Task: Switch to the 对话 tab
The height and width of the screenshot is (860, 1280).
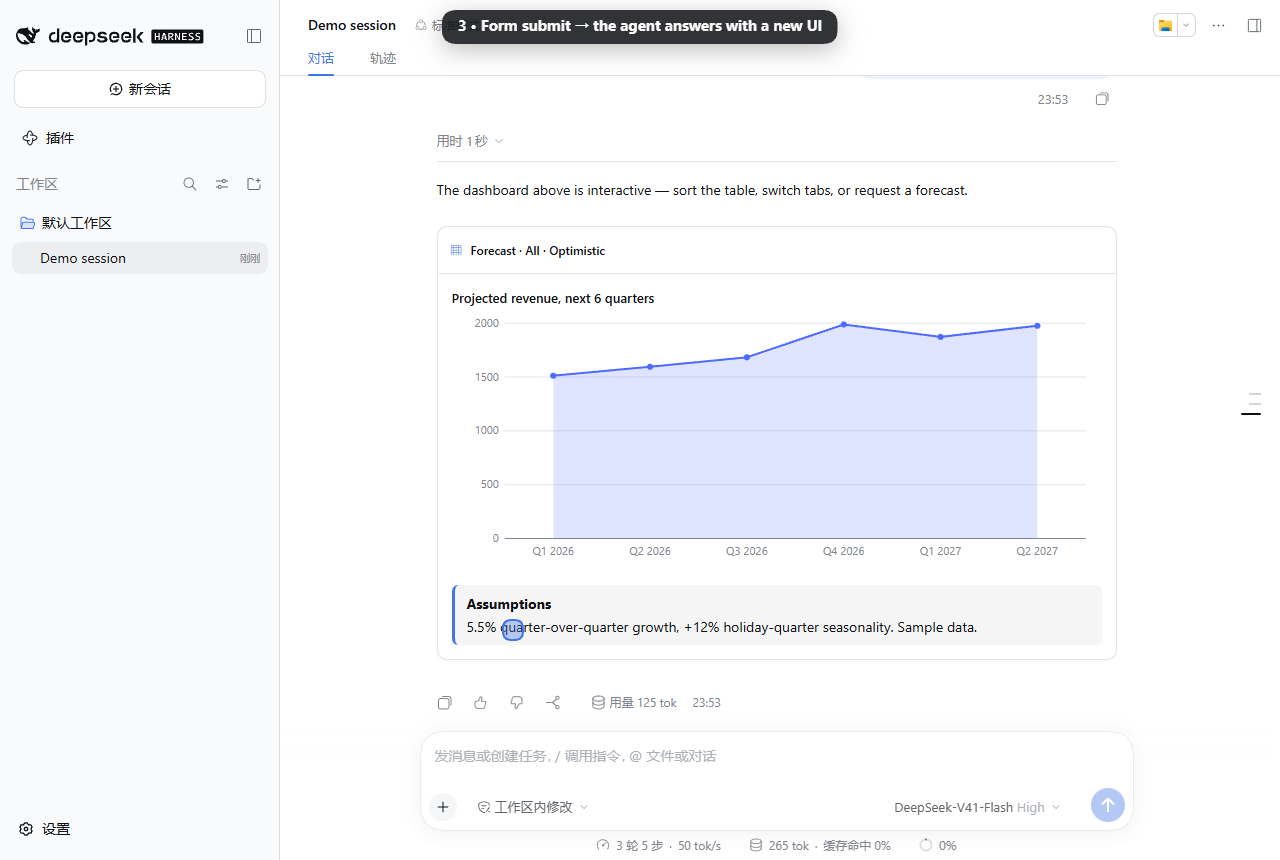Action: (x=321, y=59)
